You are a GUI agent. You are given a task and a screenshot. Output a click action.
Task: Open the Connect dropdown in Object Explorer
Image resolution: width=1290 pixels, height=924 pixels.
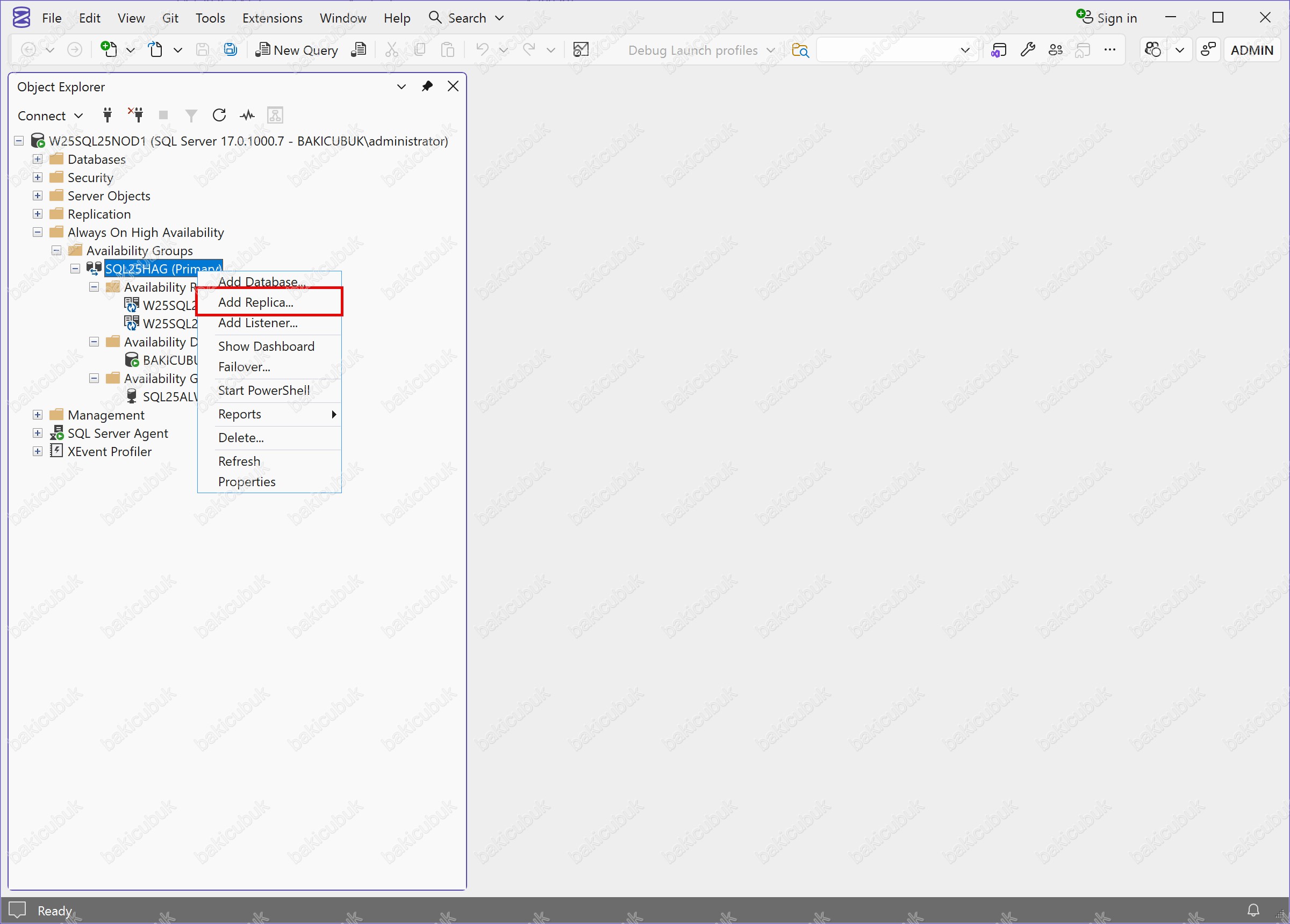[x=50, y=115]
